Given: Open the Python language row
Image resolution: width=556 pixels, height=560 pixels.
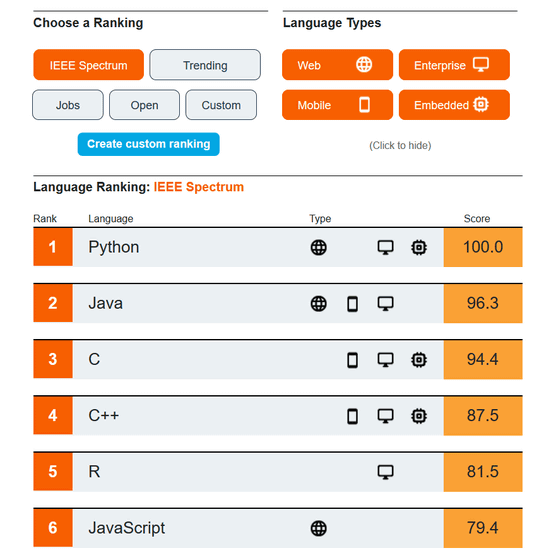Looking at the screenshot, I should tap(278, 247).
